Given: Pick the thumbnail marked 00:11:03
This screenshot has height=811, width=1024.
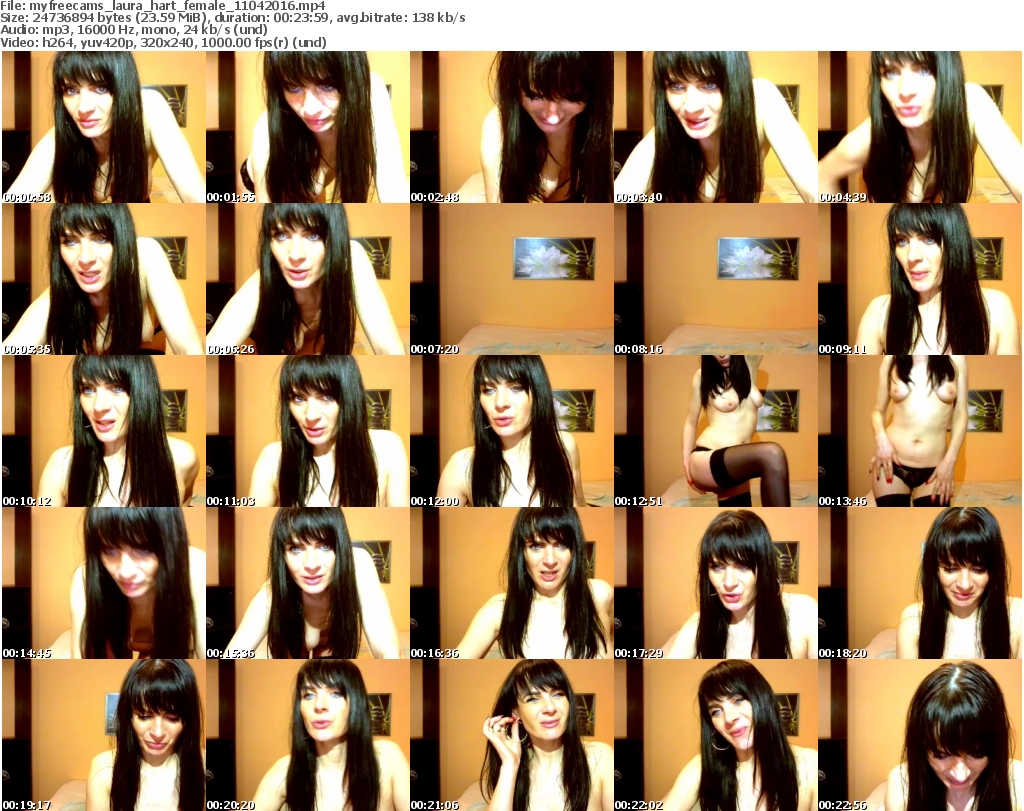Looking at the screenshot, I should (308, 431).
